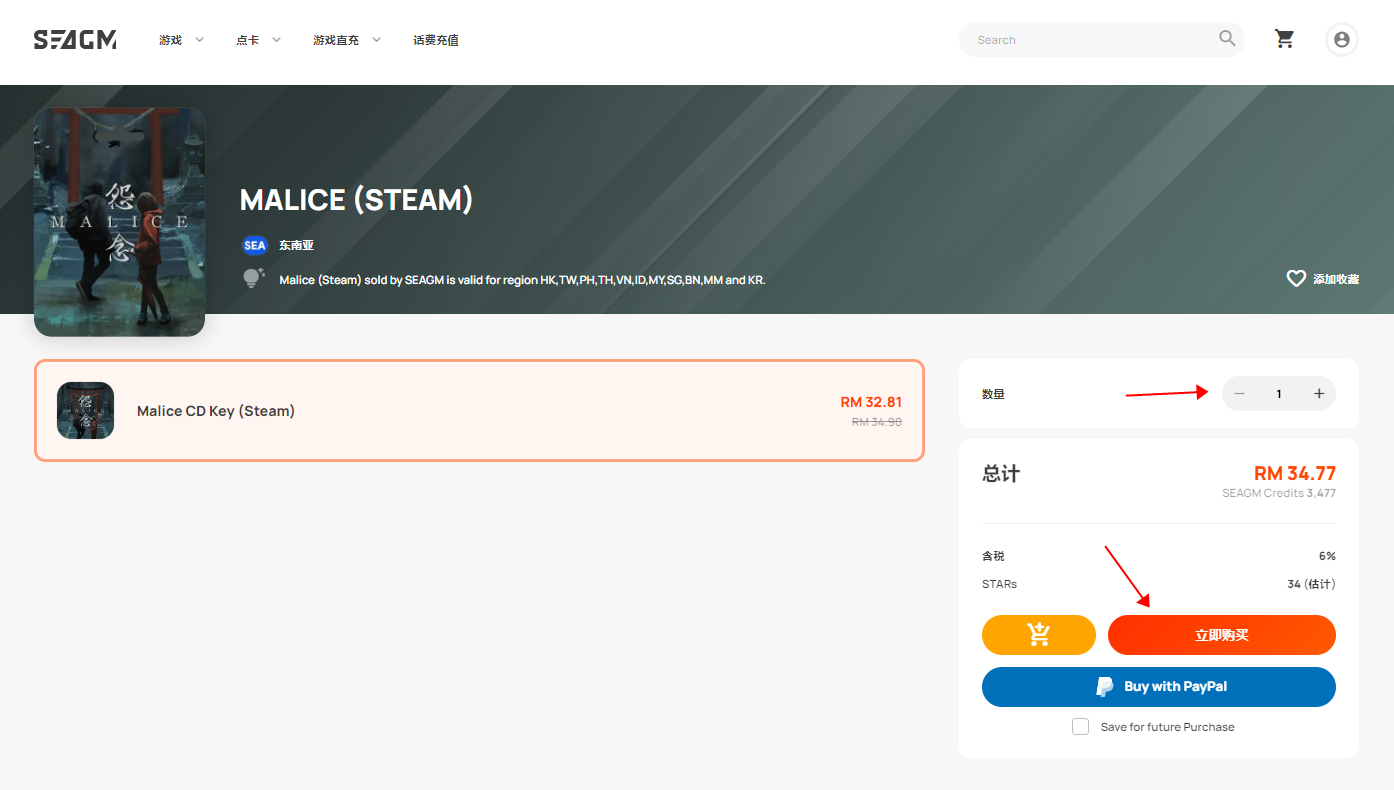Click the SEAGM Credits 3,477 text

(x=1279, y=493)
